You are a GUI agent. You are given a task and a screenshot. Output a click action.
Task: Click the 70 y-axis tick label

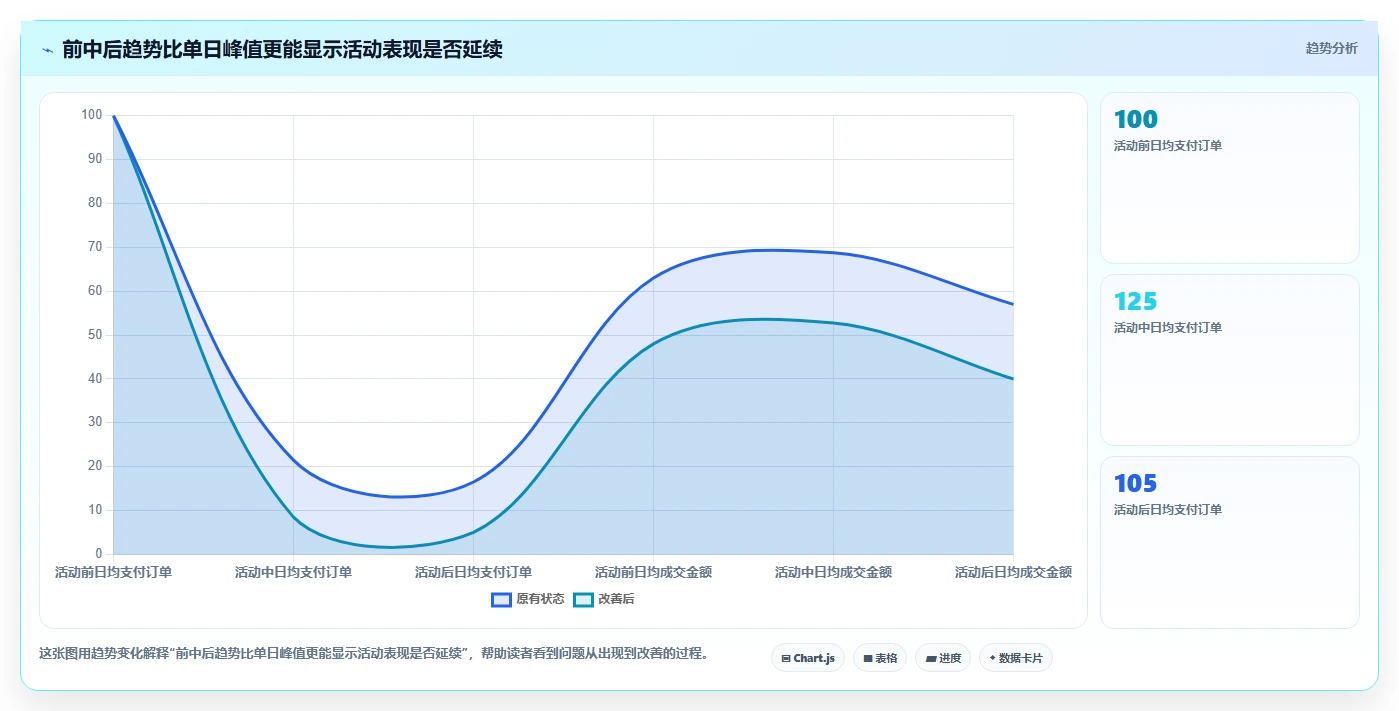tap(95, 246)
